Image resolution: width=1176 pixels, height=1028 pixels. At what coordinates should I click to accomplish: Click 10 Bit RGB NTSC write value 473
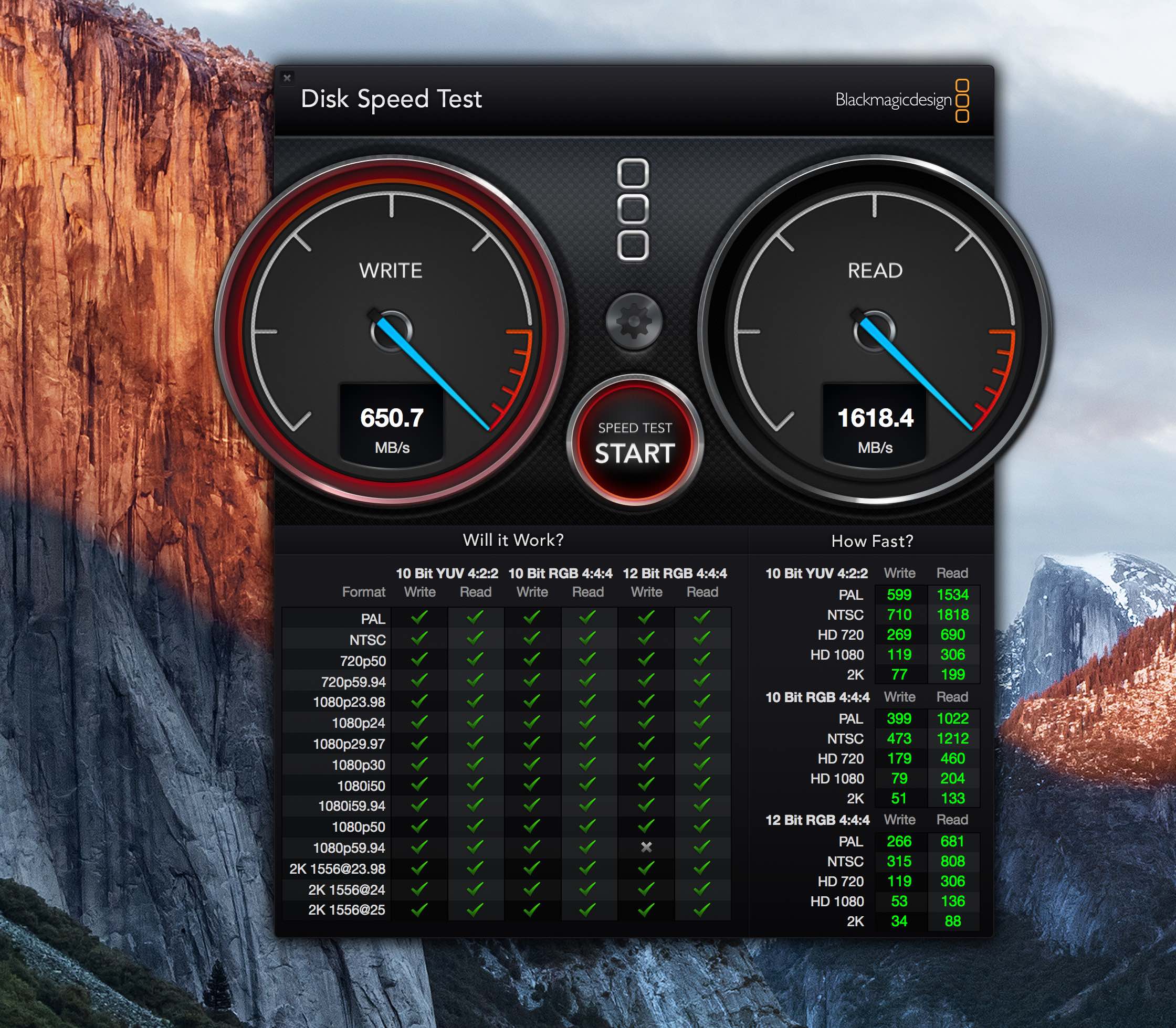tap(899, 738)
